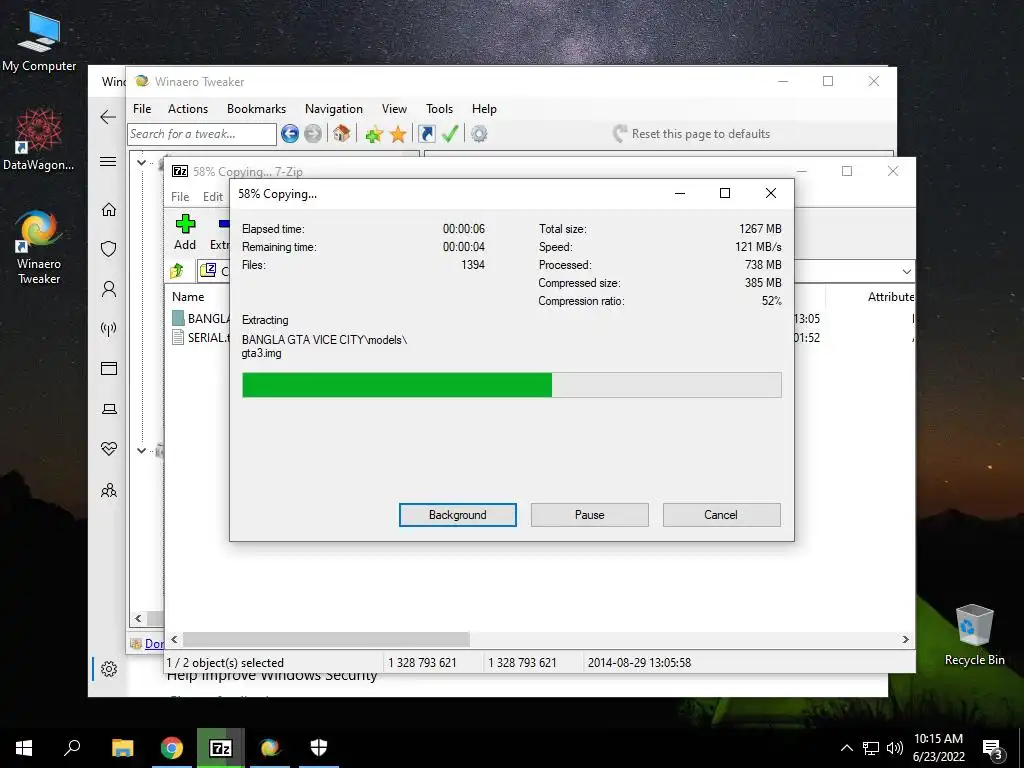Open Account protection person icon
1024x768 pixels.
[109, 289]
